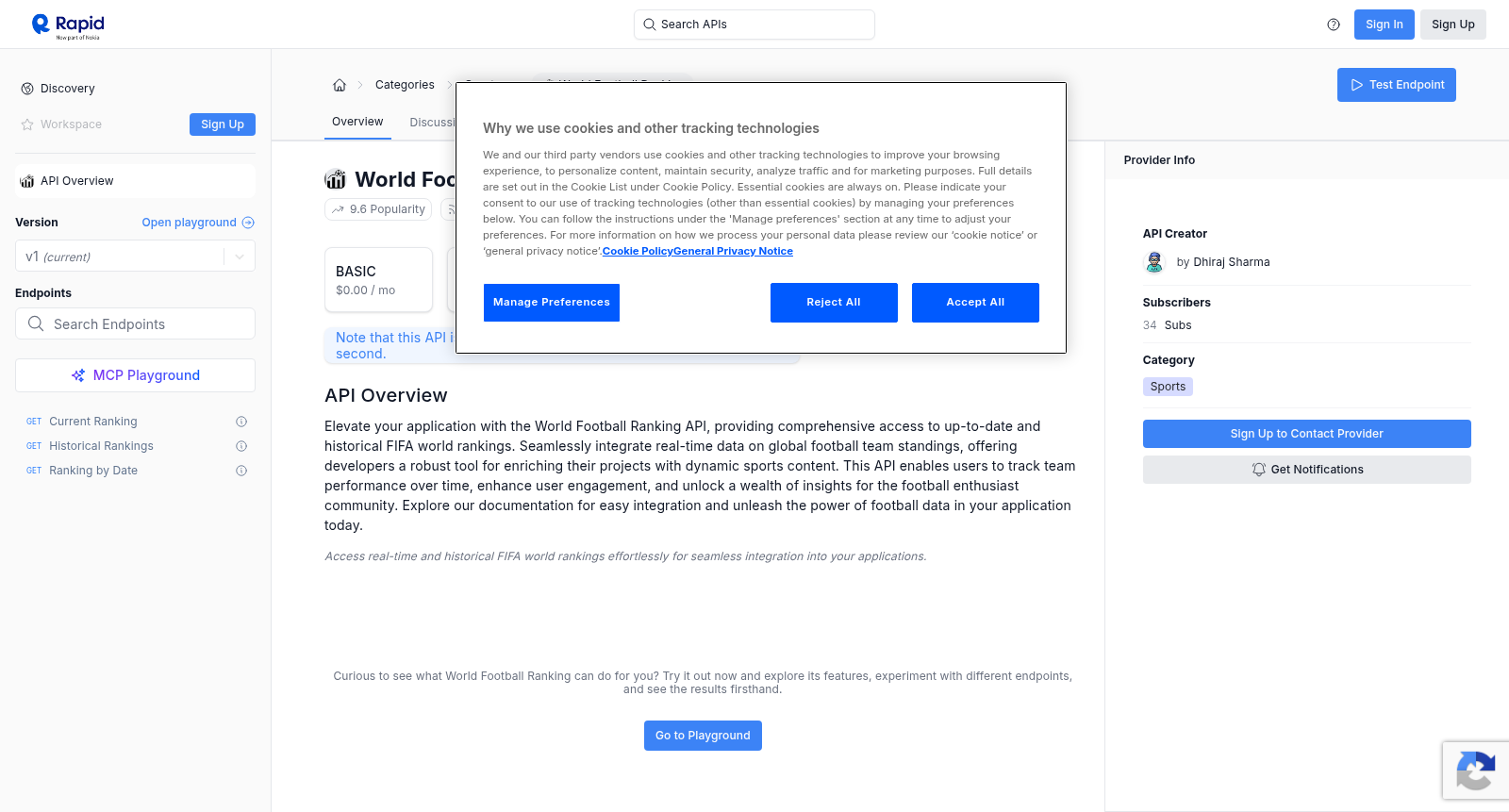Click the Test Endpoint button

pos(1397,85)
